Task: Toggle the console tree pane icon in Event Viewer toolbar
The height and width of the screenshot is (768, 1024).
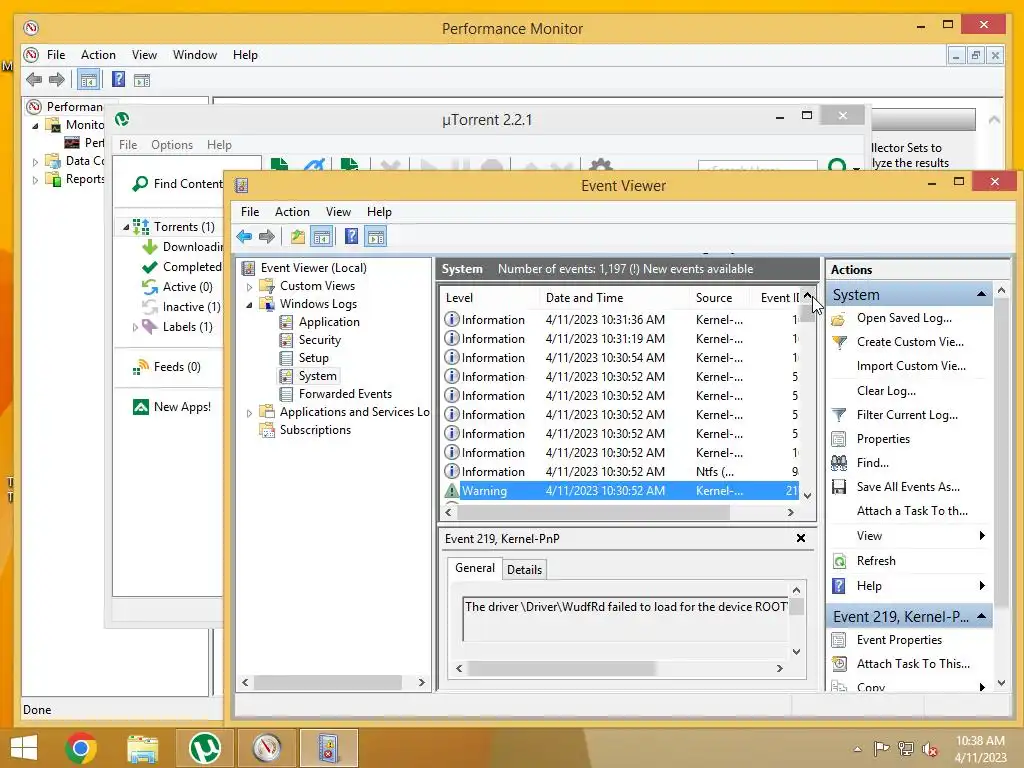Action: (x=321, y=236)
